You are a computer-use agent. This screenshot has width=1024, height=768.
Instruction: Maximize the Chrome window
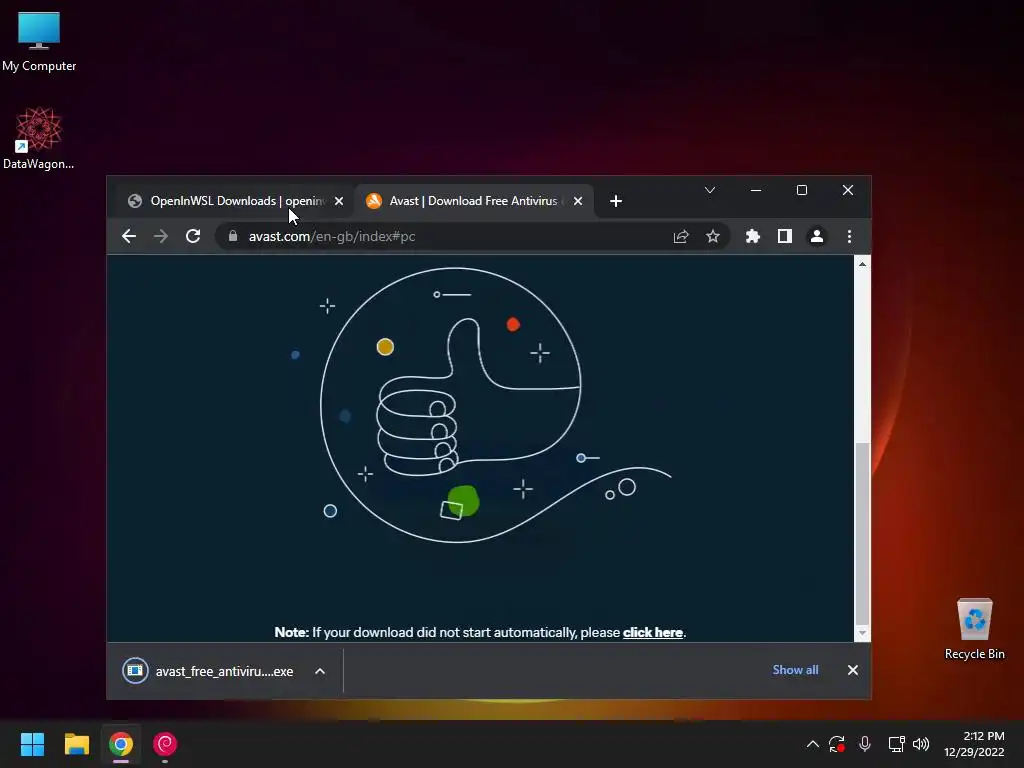point(802,190)
